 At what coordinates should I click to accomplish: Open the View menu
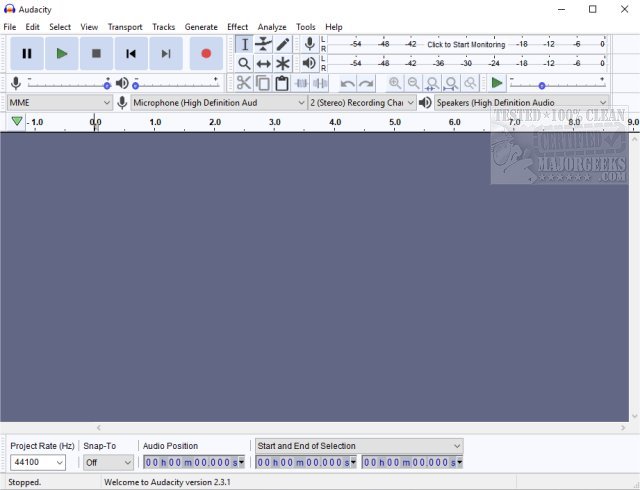click(89, 27)
